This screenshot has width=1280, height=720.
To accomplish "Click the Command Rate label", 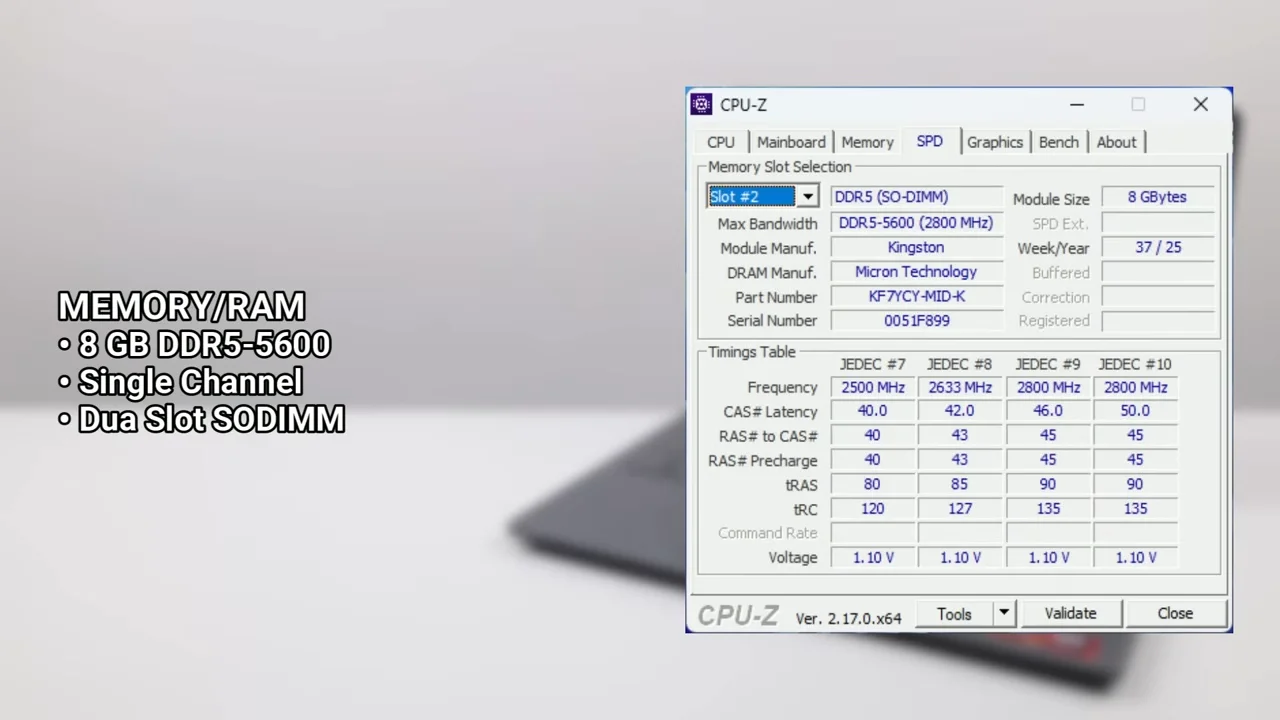I will (x=767, y=533).
